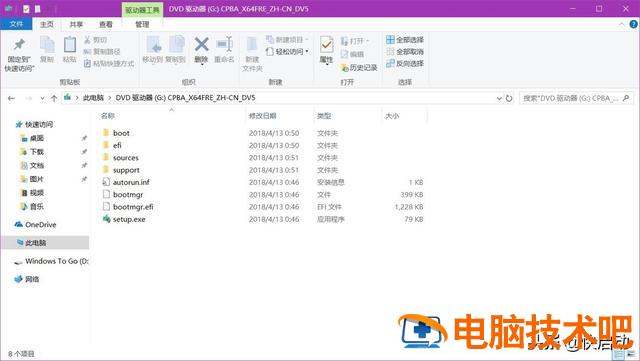Click the New folder icon

[252, 45]
